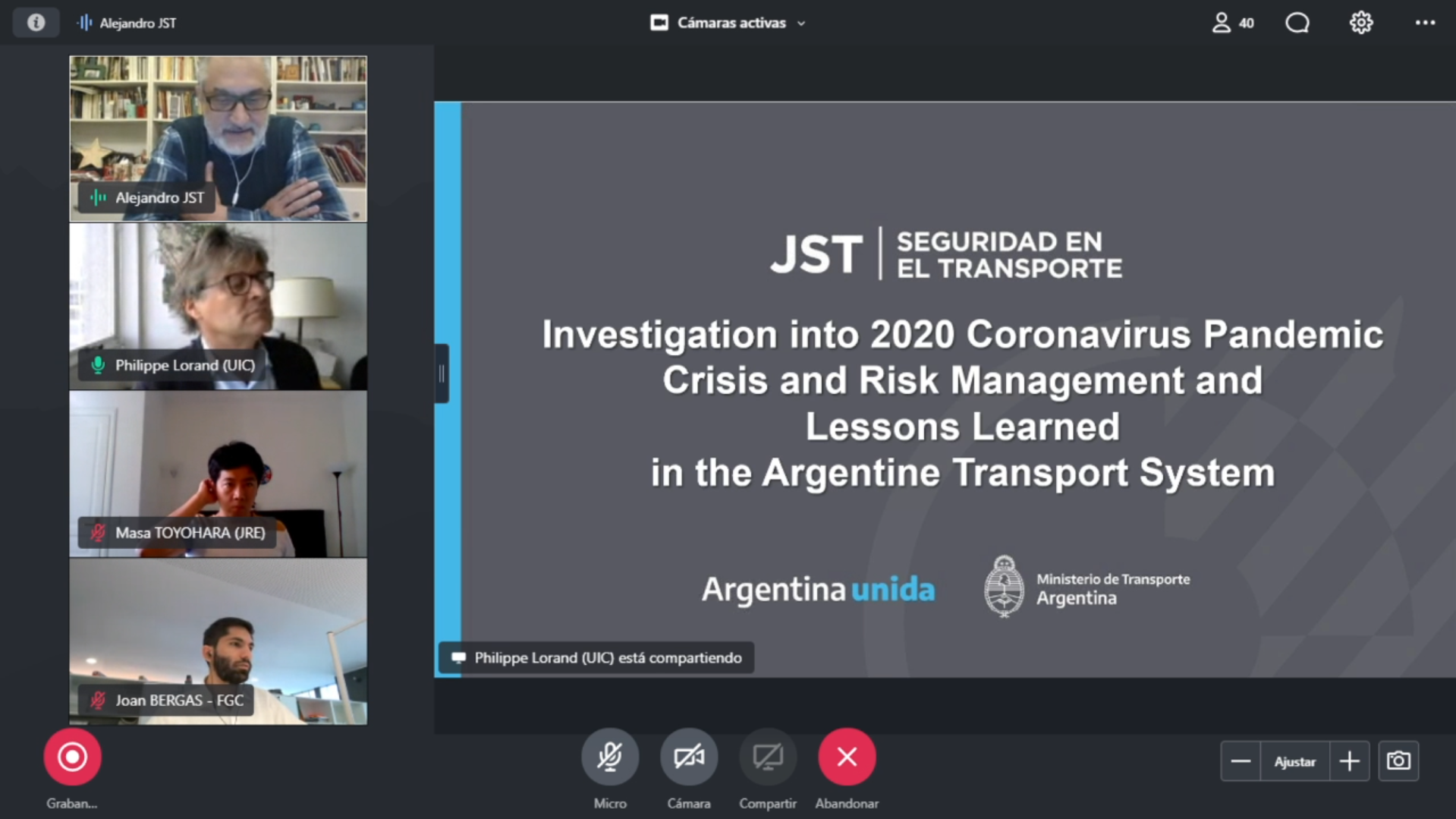Collapse the camera panel using divider handle

(442, 373)
